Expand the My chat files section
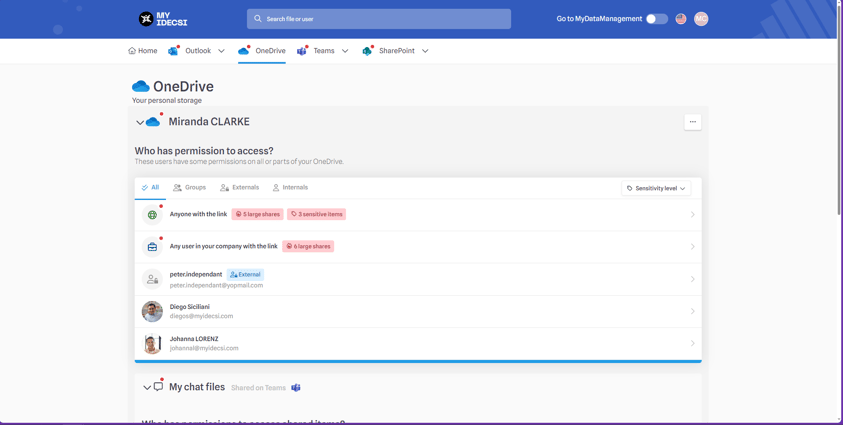This screenshot has height=425, width=843. [x=146, y=388]
